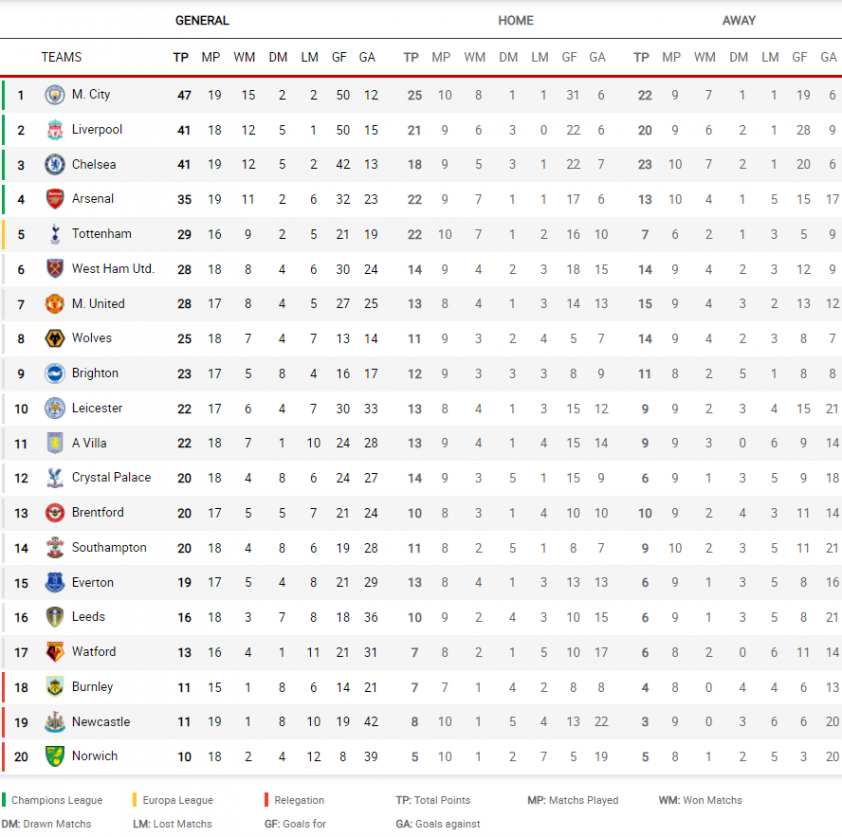The image size is (842, 837).
Task: Click the Wolves club crest
Action: pyautogui.click(x=55, y=338)
